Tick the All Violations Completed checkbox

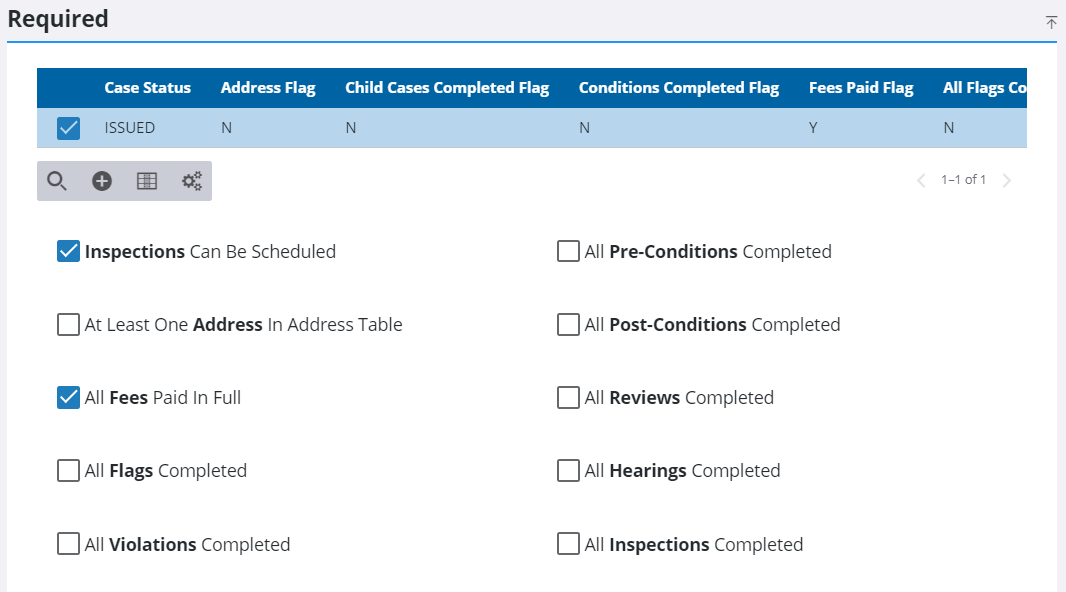tap(68, 545)
